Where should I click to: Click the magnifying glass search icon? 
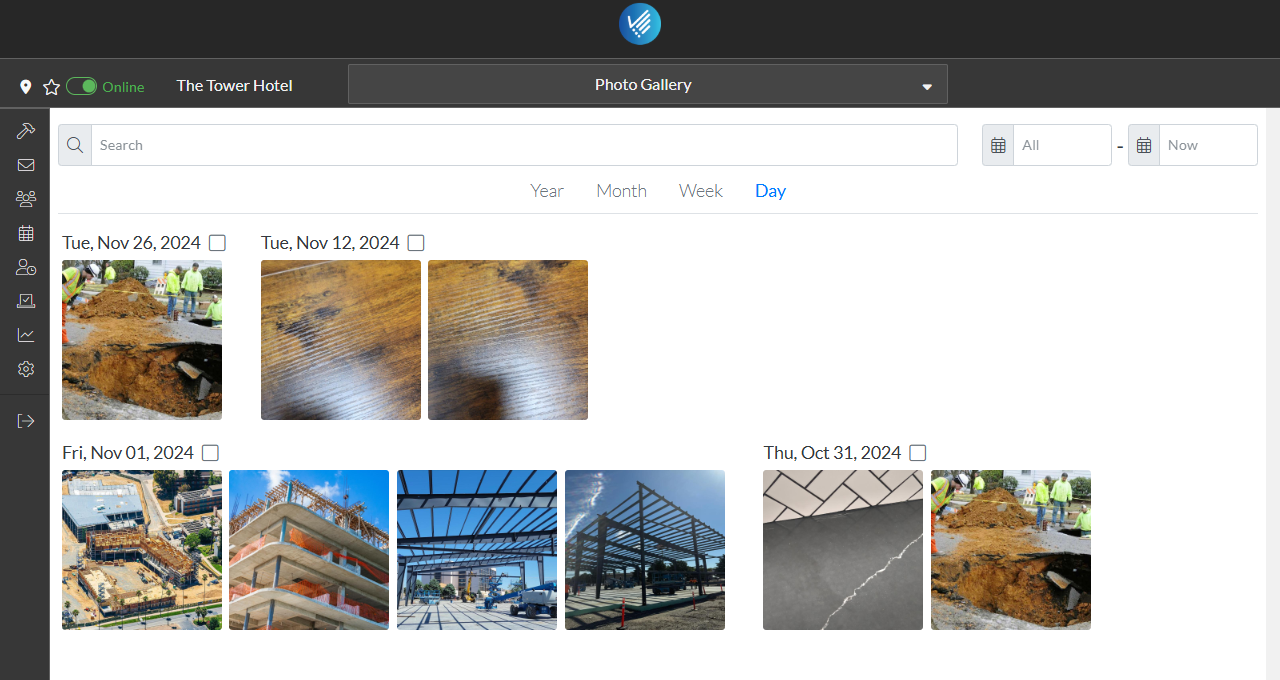pos(75,145)
